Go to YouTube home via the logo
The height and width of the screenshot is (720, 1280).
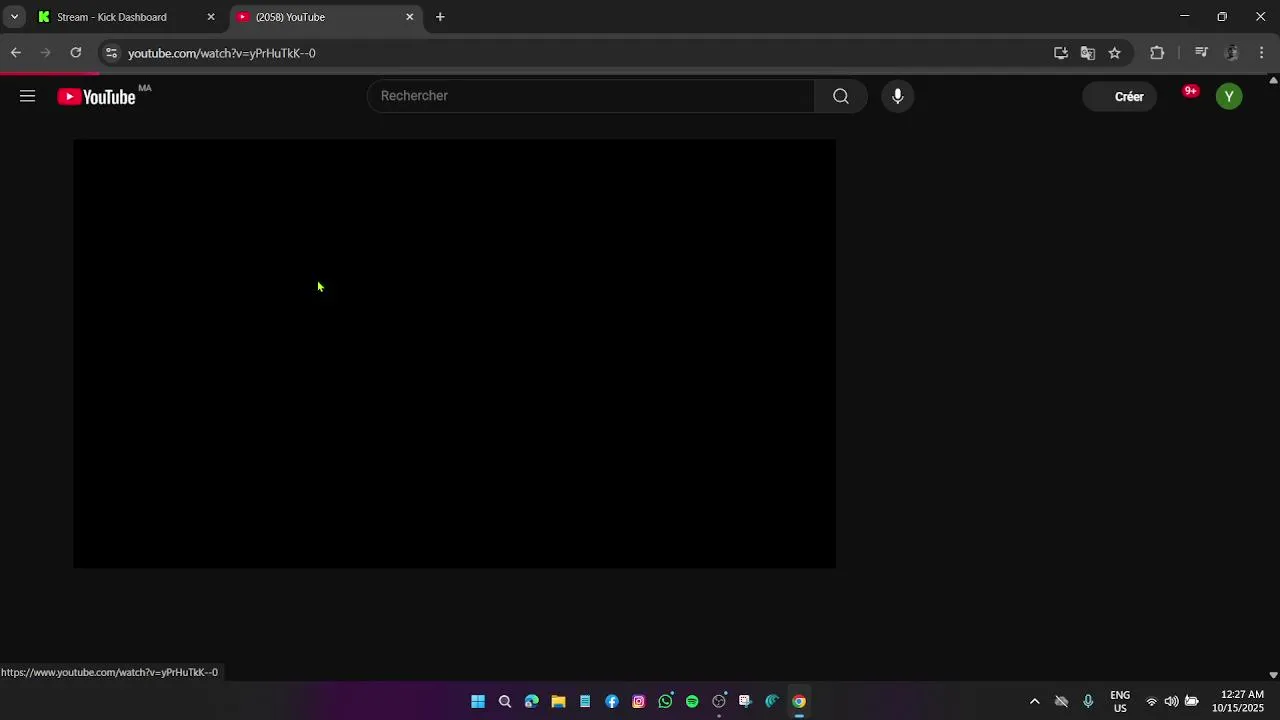point(96,96)
